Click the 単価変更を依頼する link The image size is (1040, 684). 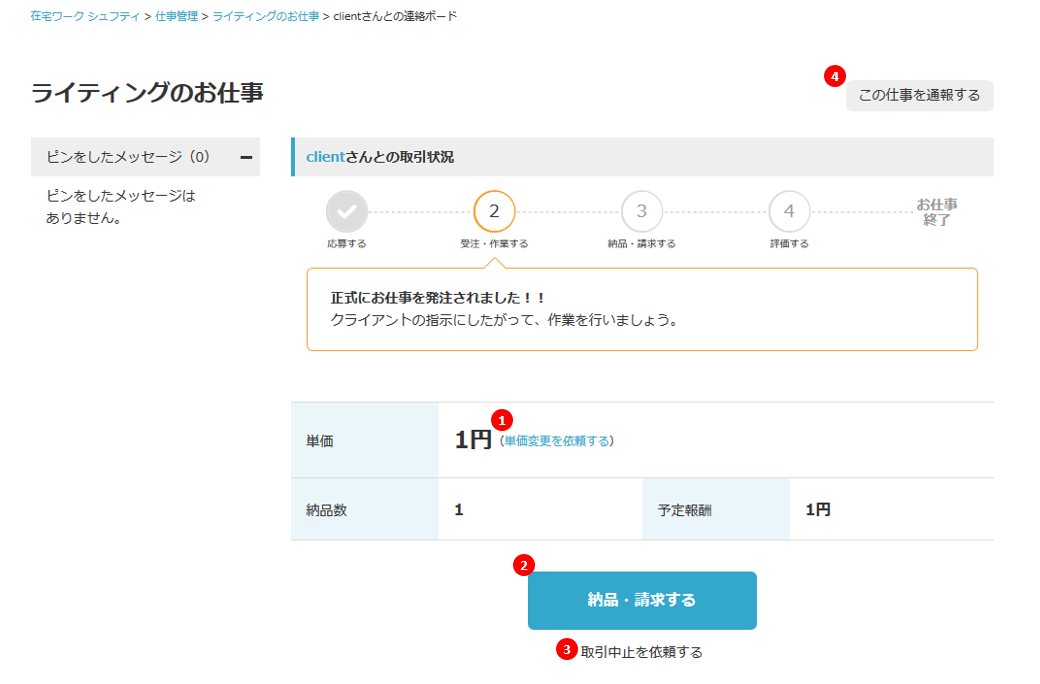tap(556, 441)
